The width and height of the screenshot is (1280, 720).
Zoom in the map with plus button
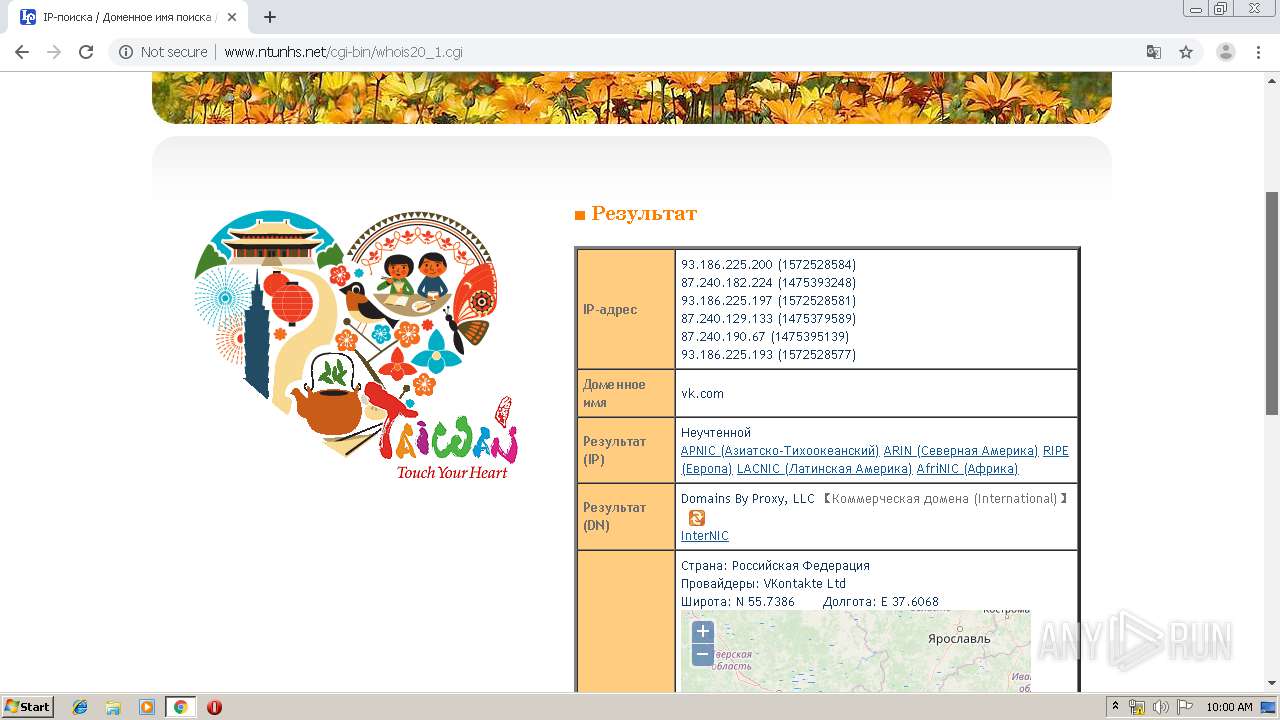tap(703, 631)
